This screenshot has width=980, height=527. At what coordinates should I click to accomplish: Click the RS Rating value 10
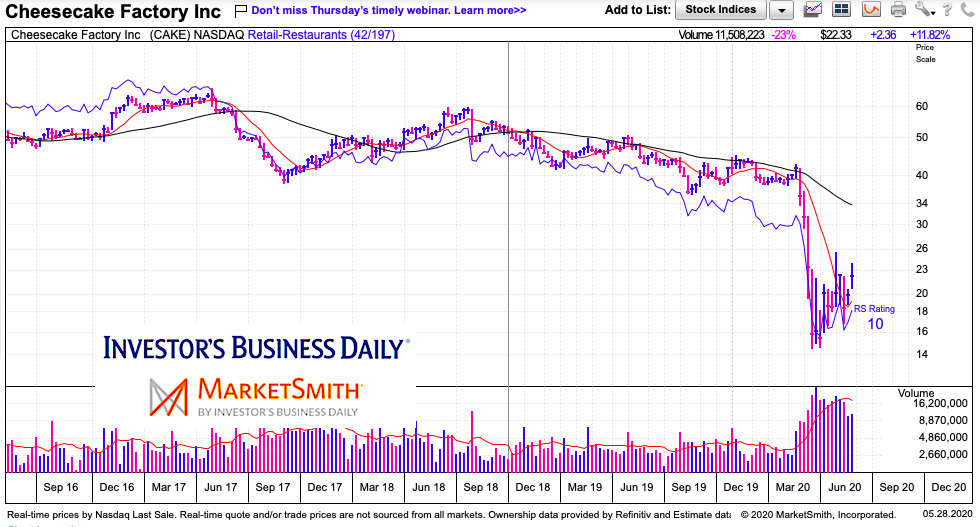point(875,324)
